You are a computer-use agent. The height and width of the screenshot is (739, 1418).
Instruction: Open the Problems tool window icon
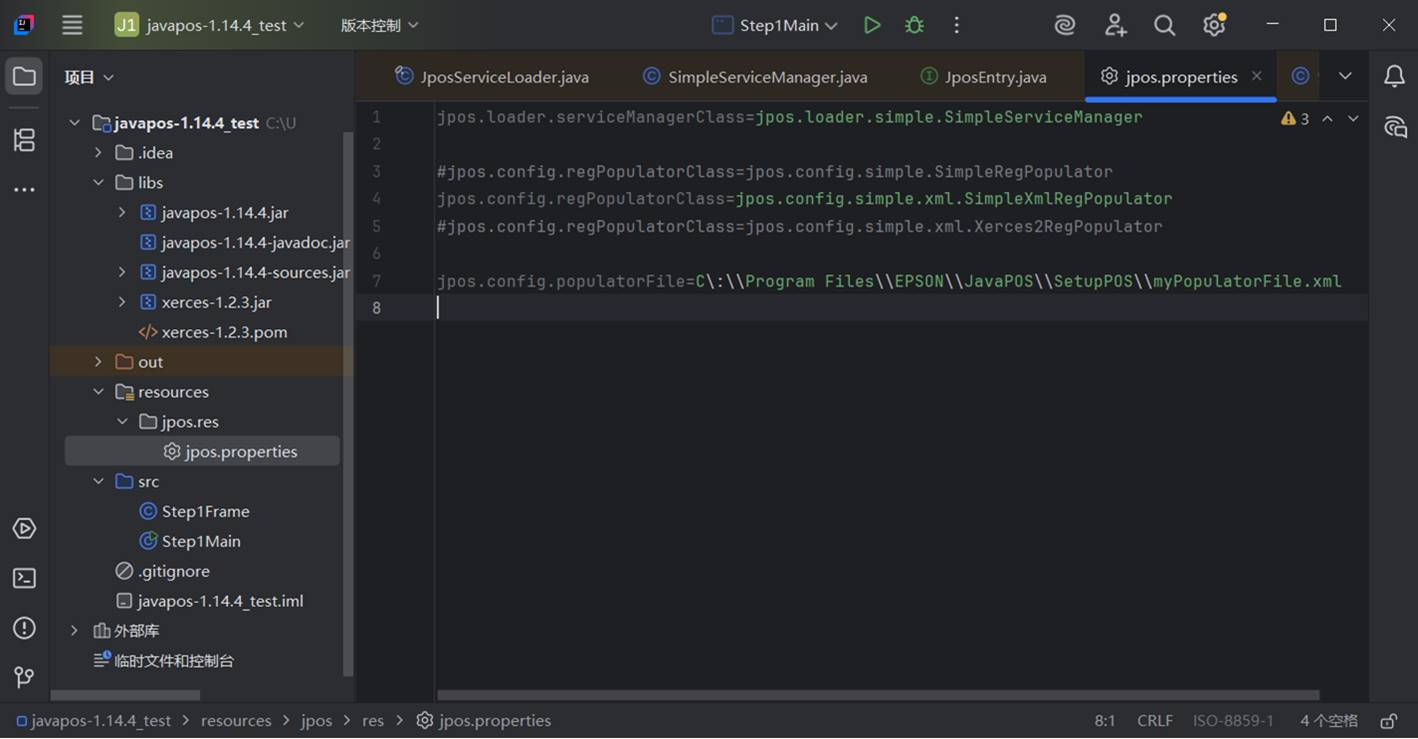click(24, 628)
